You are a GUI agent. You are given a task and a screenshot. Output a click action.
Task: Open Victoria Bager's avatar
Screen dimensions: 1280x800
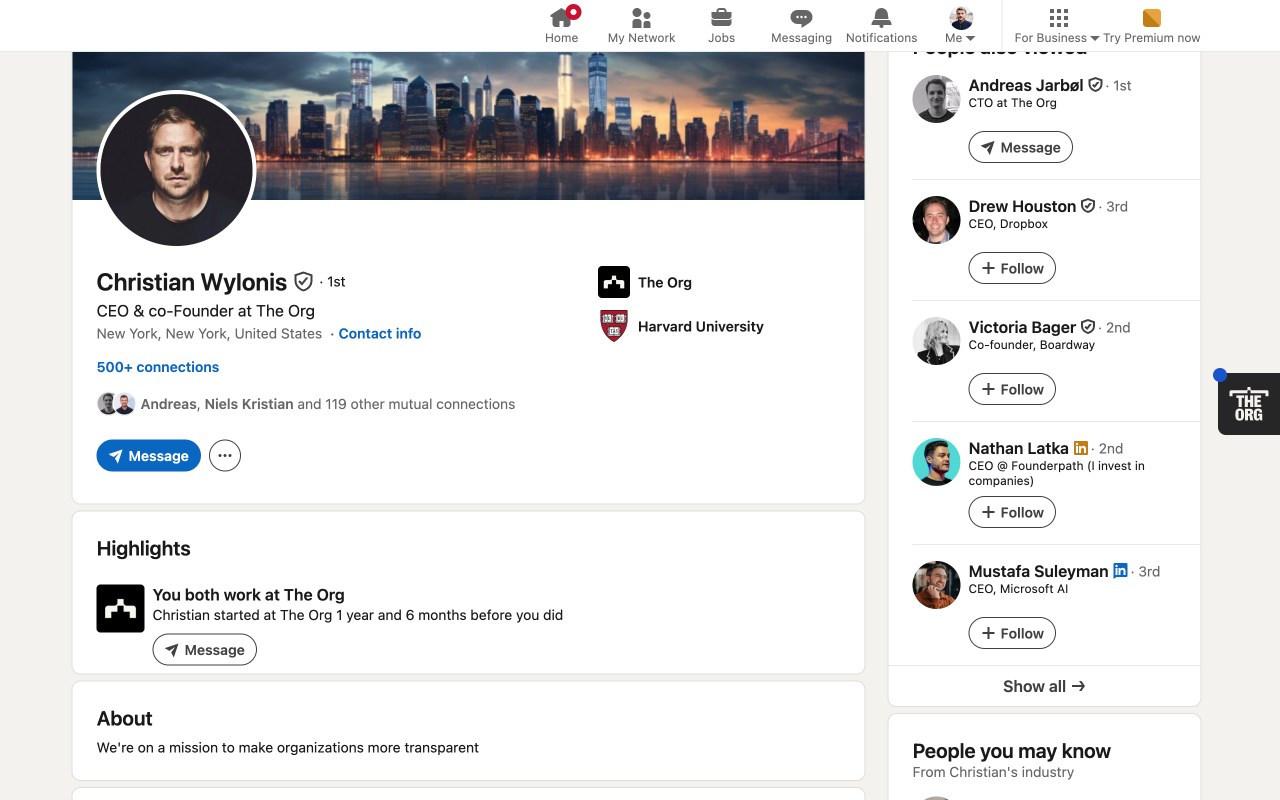937,341
